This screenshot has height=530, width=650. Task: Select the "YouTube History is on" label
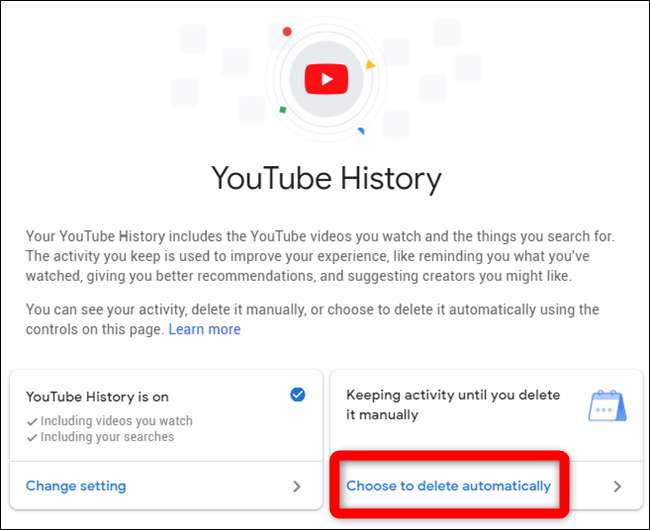pos(99,396)
